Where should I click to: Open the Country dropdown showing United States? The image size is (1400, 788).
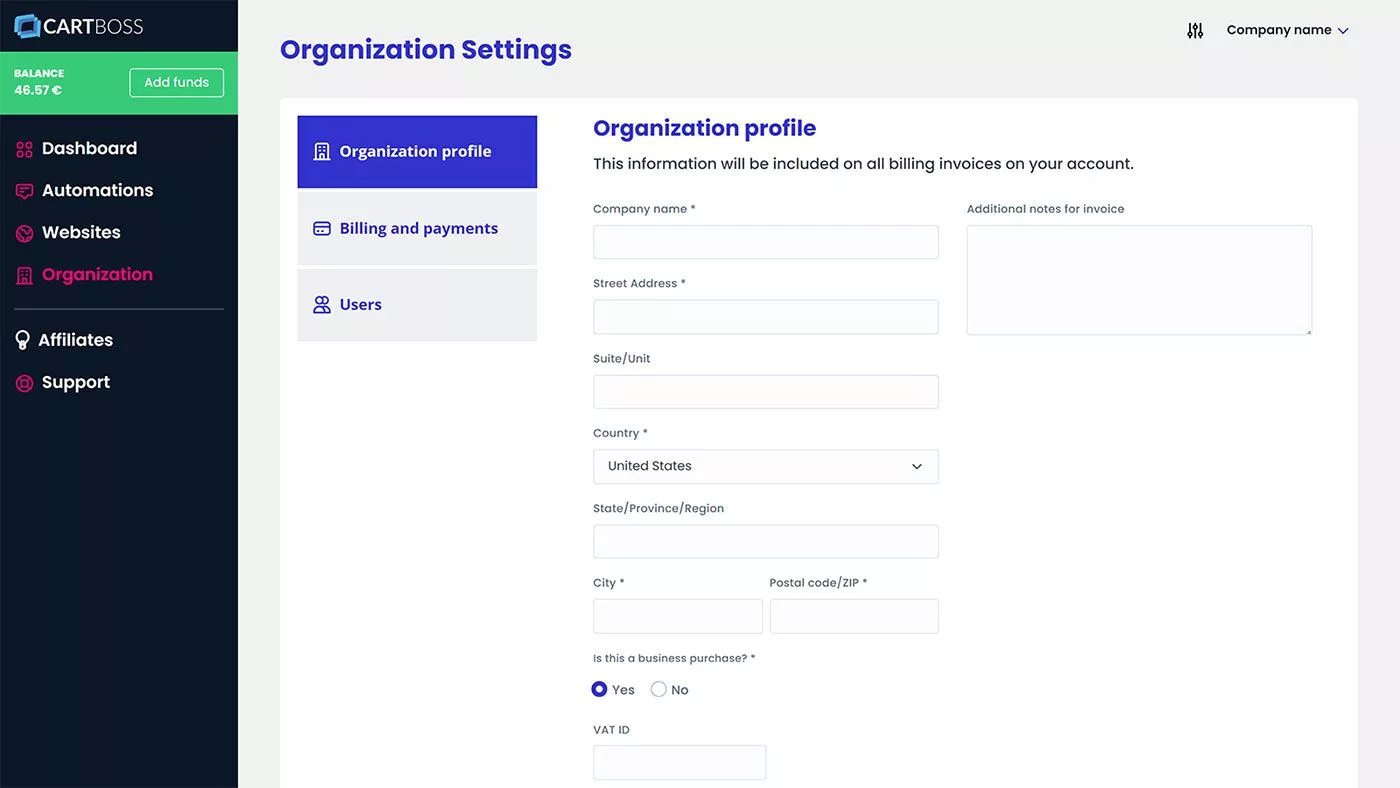766,467
